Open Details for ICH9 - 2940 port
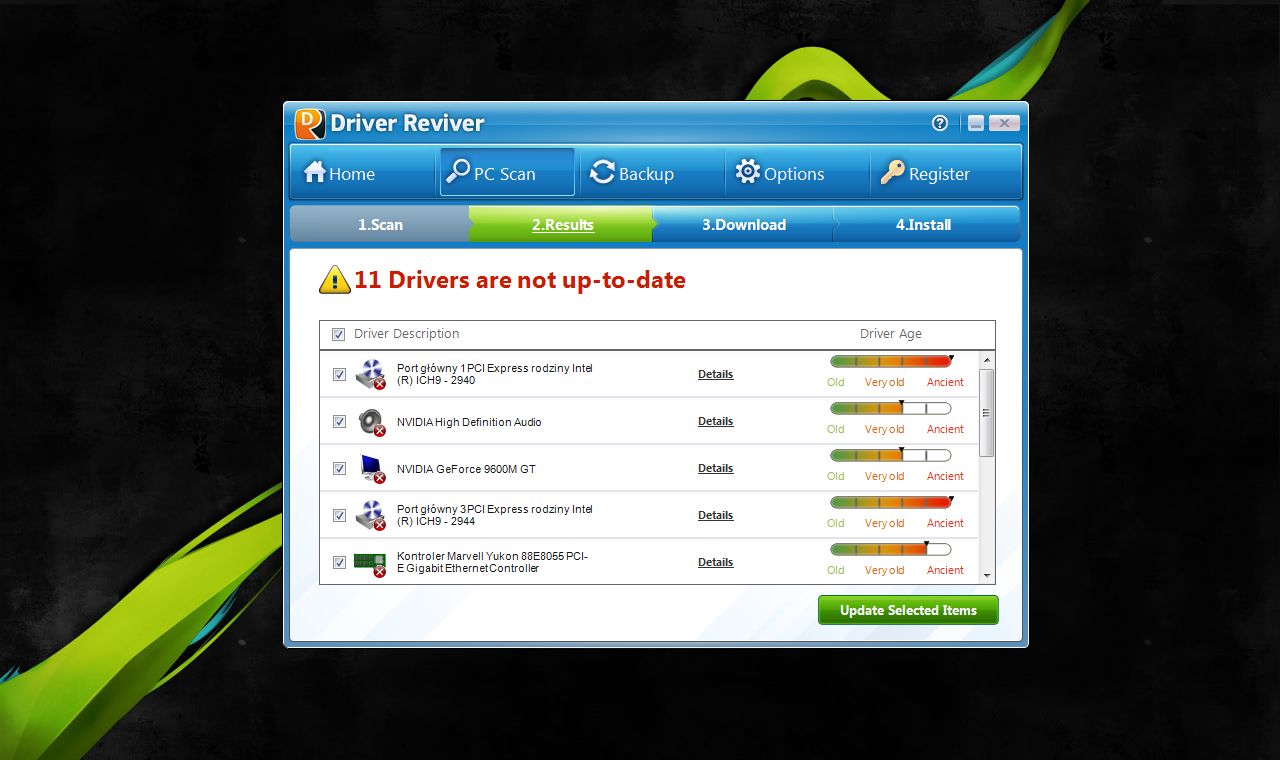This screenshot has width=1280, height=760. click(715, 374)
